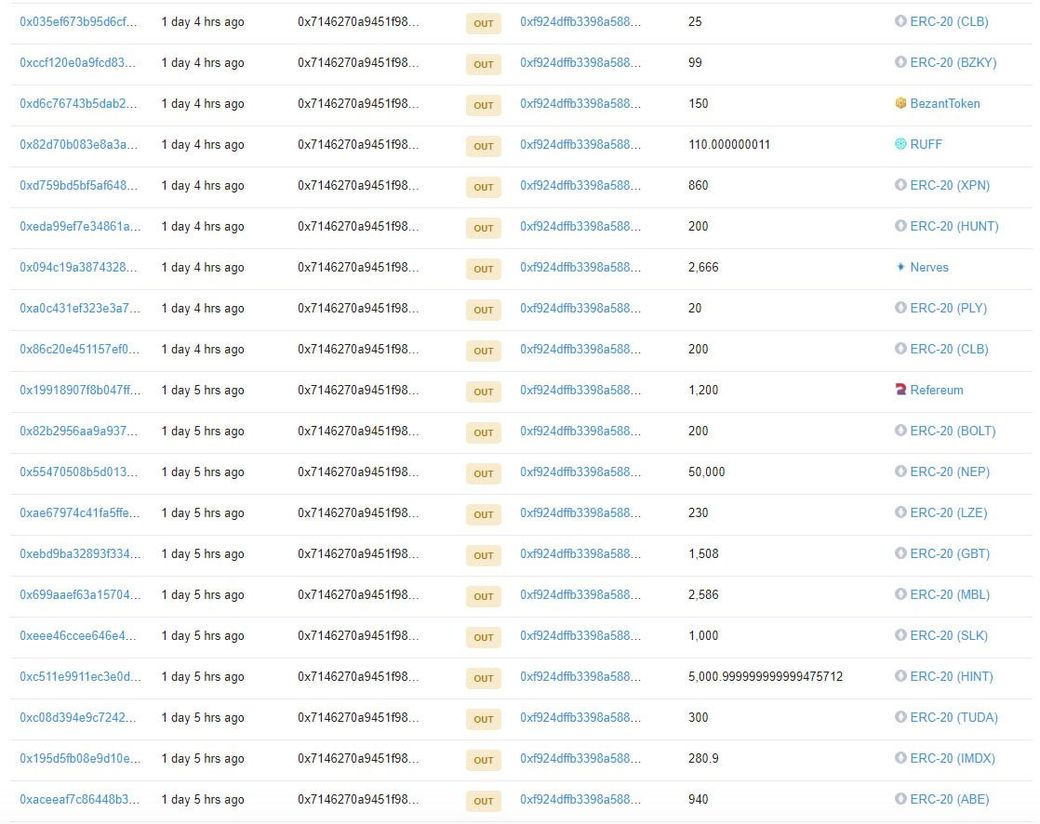This screenshot has width=1040, height=824.
Task: Open transaction hash 0xd759bd5bf5af648...
Action: click(78, 186)
